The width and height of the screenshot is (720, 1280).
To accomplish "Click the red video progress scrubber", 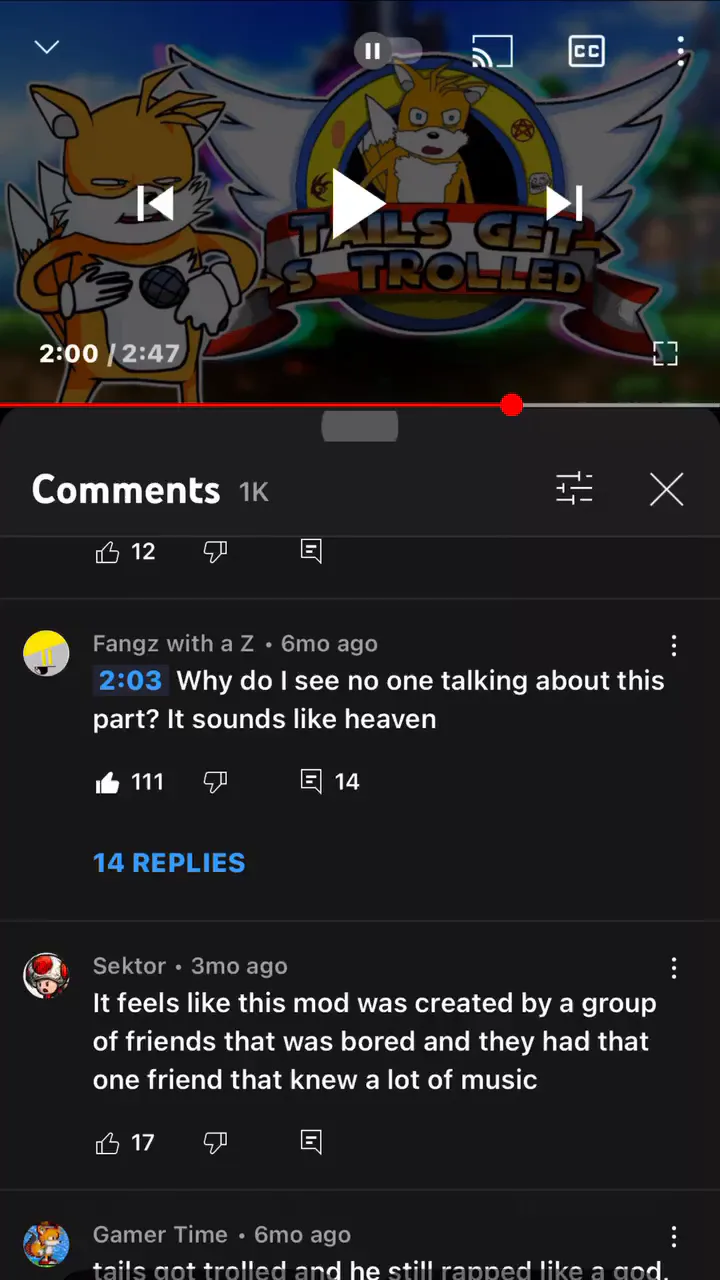I will (512, 405).
